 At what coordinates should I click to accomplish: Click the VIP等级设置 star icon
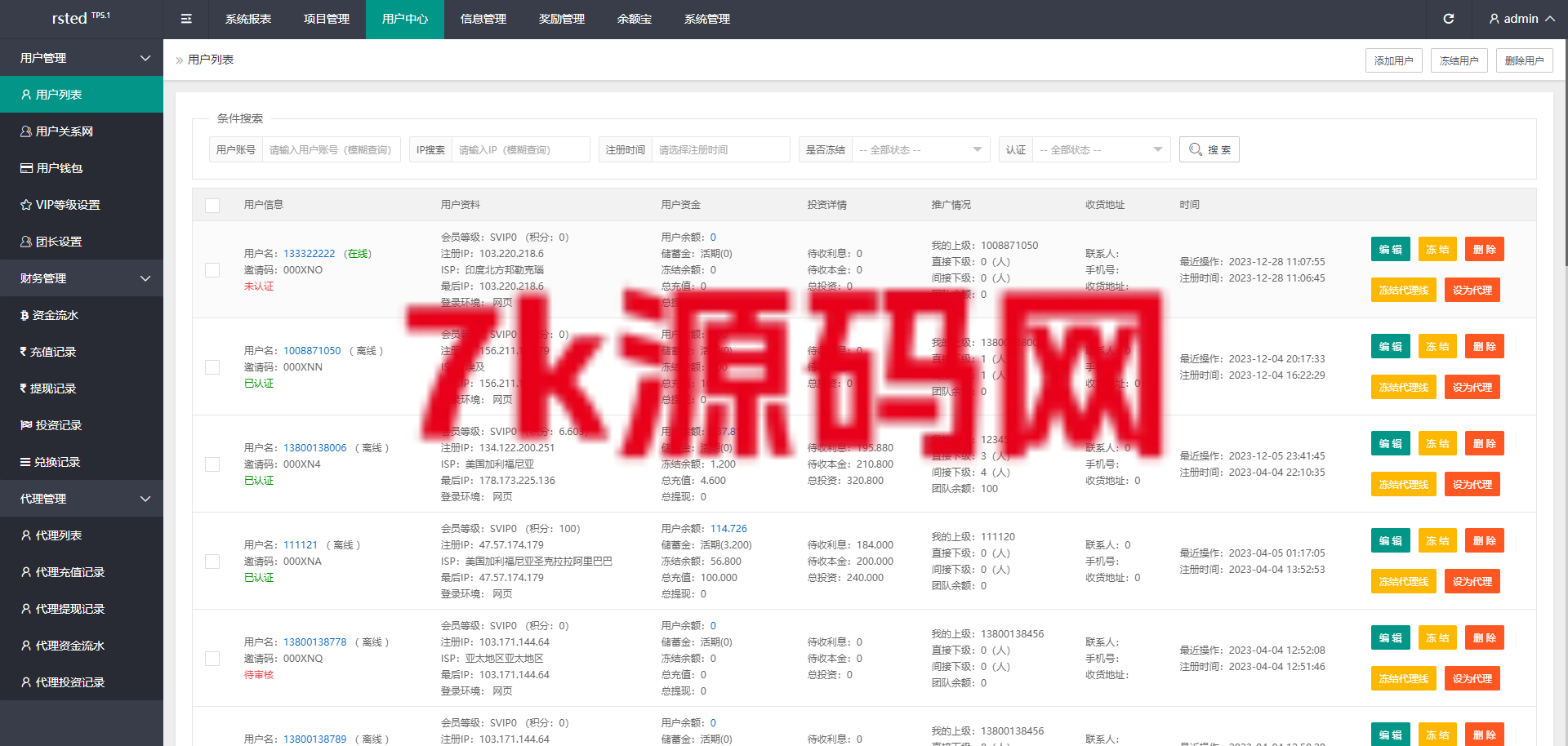click(26, 205)
